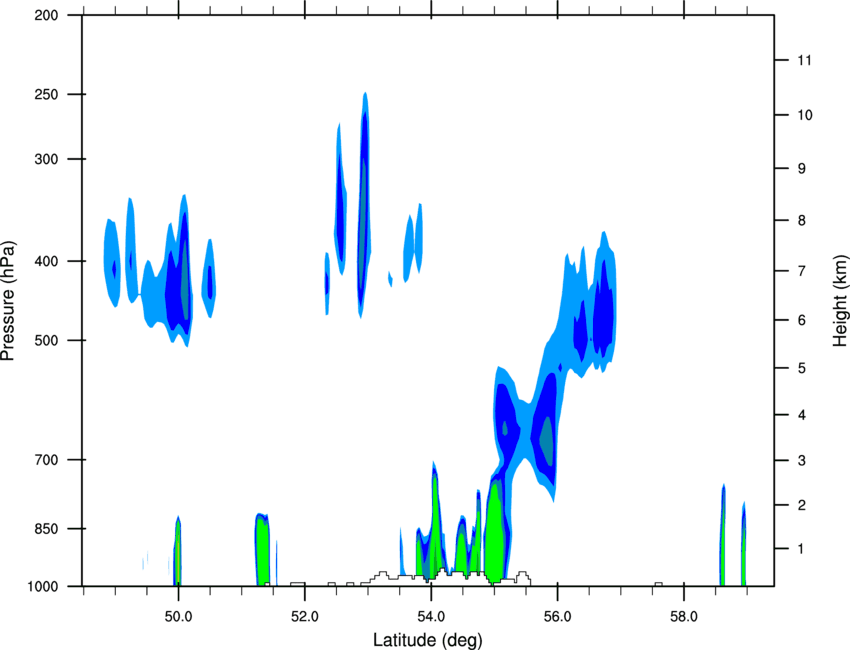Pick the 5 km height label
Screen dimensions: 850x650
[x=802, y=368]
